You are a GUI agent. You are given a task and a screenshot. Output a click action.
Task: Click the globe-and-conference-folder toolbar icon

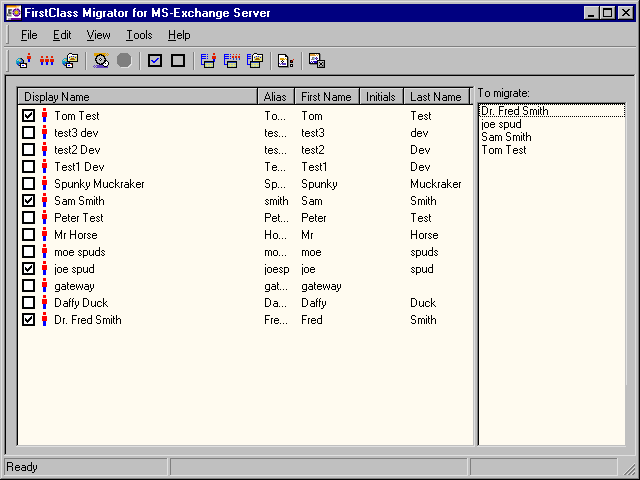pyautogui.click(x=70, y=61)
